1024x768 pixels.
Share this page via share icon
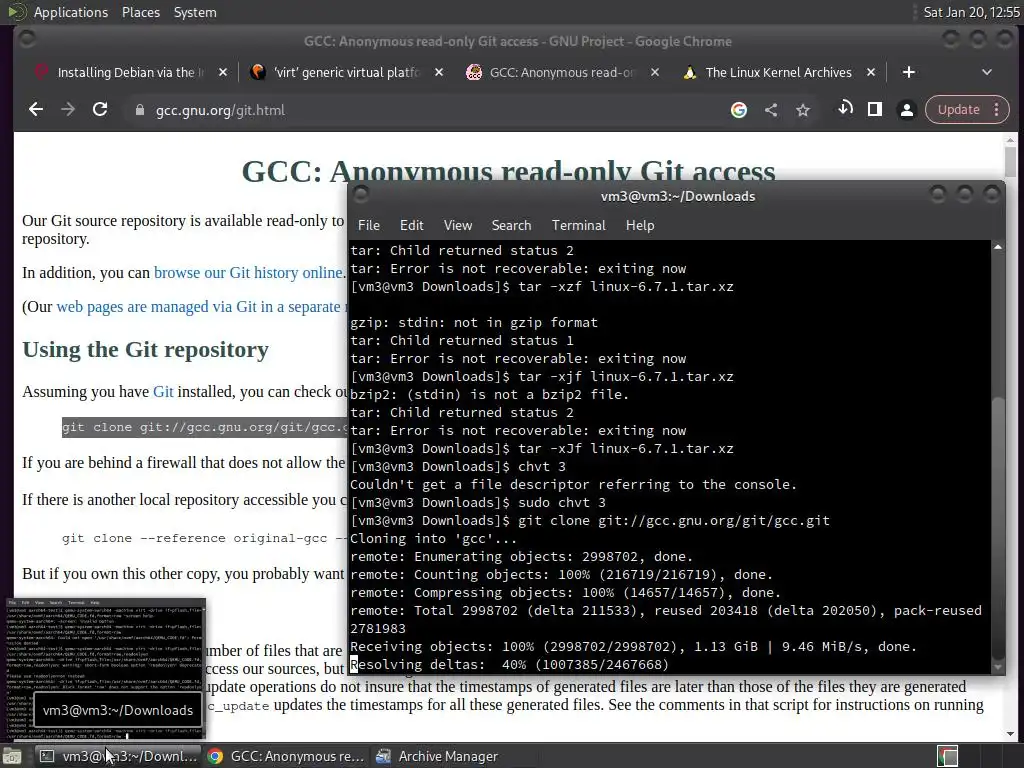pos(771,110)
